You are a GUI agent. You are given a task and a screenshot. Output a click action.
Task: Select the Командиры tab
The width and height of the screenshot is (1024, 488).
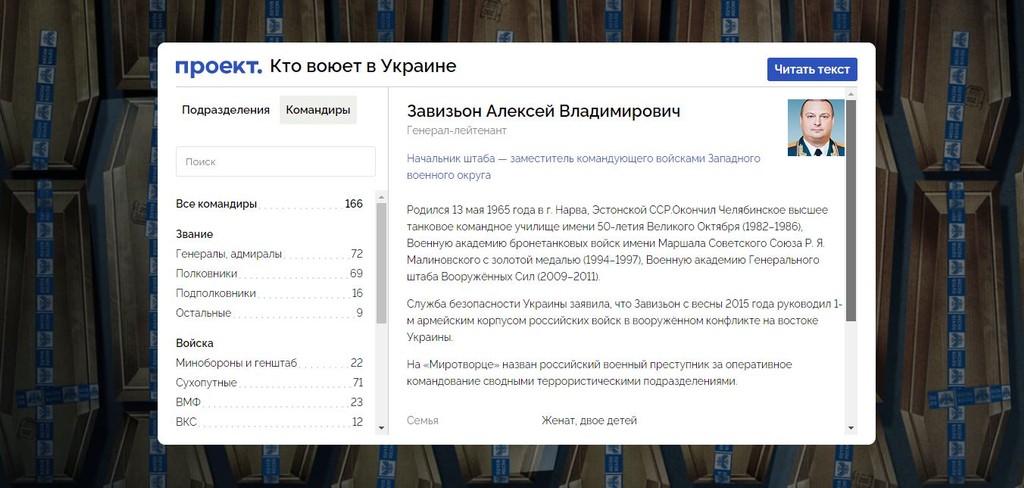pos(318,110)
